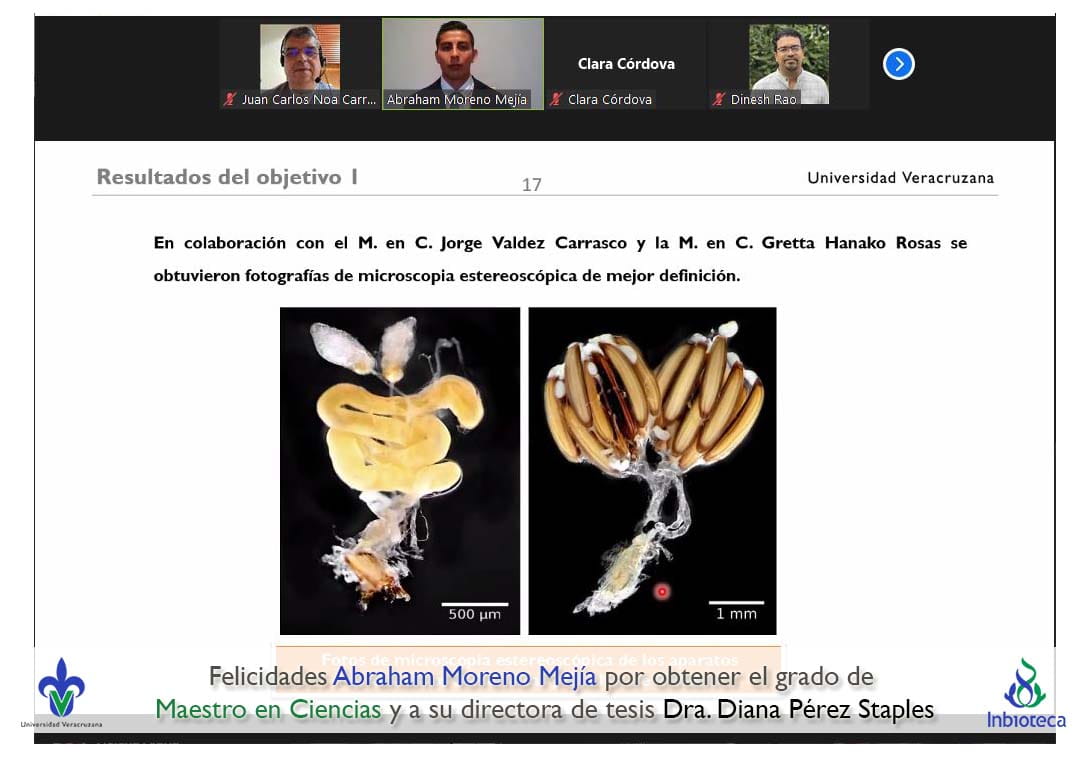Click the Universidad Veracruzana logo at bottom left
The width and height of the screenshot is (1090, 760).
click(x=61, y=691)
